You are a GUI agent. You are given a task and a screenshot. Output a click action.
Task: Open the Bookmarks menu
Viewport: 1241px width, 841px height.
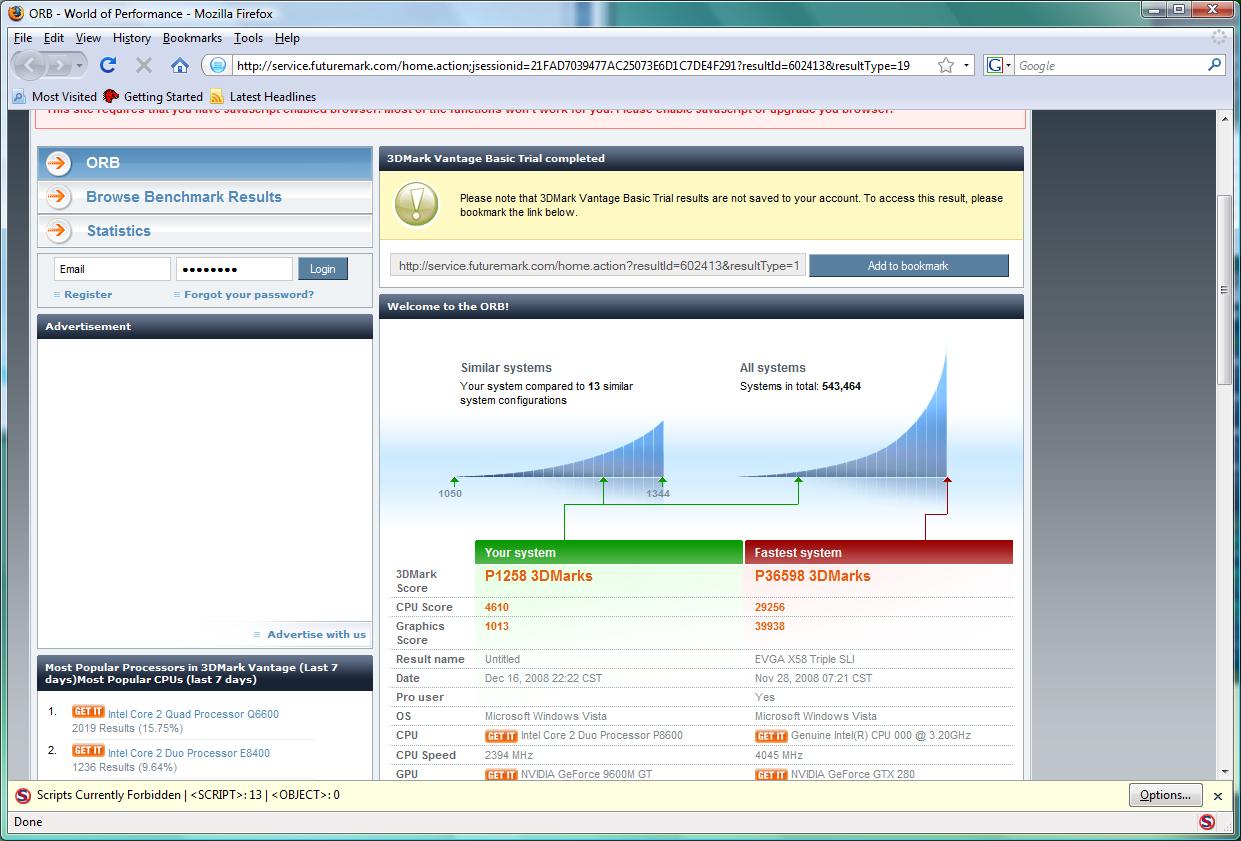tap(192, 38)
